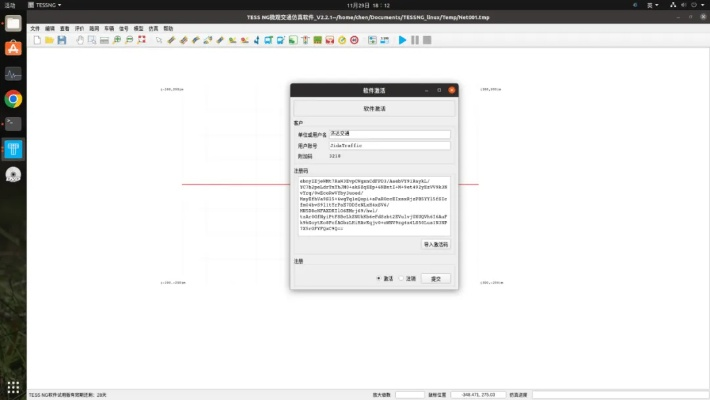
Task: Click the red fit-to-view arrows icon
Action: click(x=141, y=40)
